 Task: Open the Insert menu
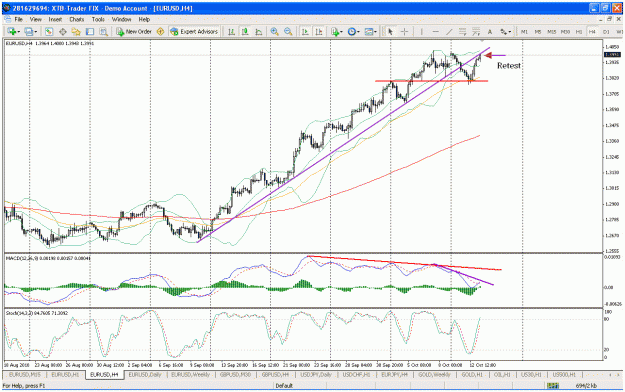point(55,19)
